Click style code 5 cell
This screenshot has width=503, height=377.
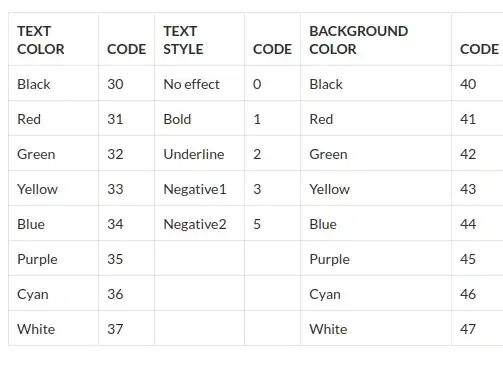pos(272,223)
